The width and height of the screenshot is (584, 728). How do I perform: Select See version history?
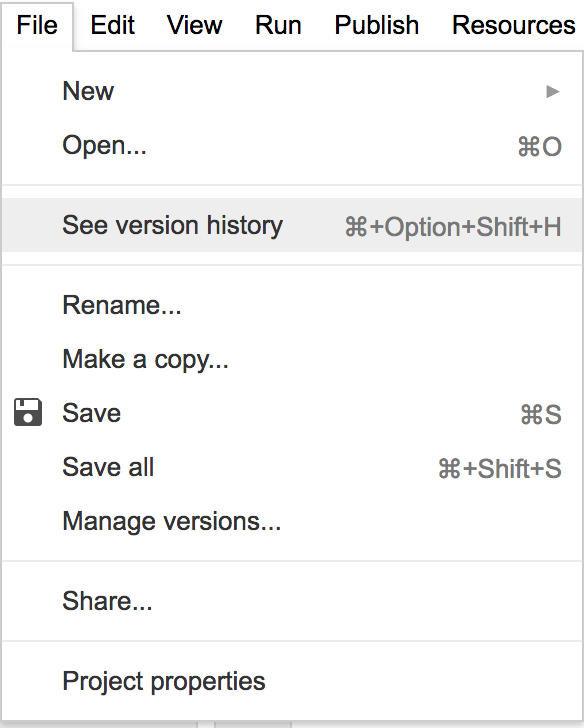pyautogui.click(x=292, y=225)
